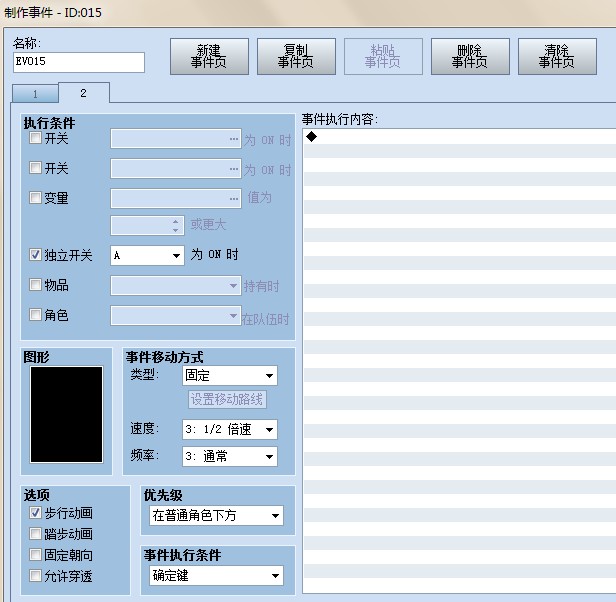Open the 频率 dropdown showing 通常
616x602 pixels.
click(230, 456)
